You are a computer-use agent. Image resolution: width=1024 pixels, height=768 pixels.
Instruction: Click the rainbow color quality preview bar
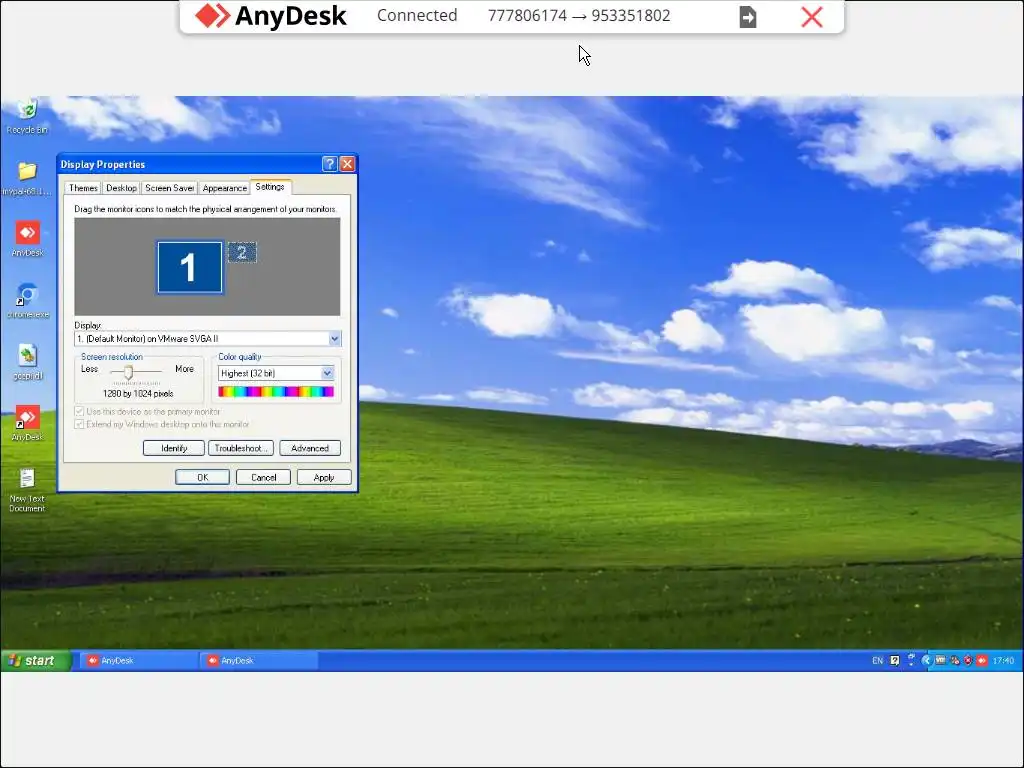[x=276, y=391]
